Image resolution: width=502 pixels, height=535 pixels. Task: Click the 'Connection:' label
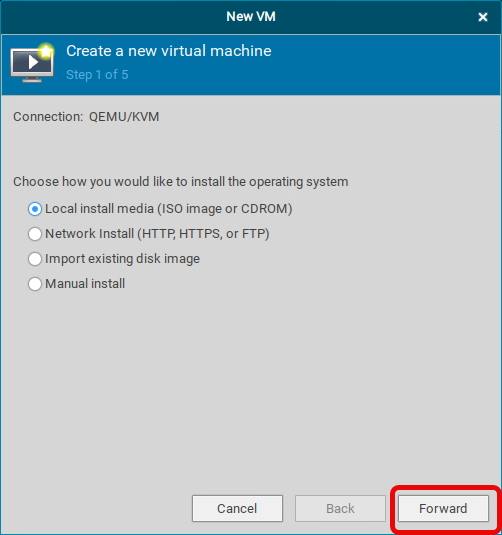coord(48,117)
